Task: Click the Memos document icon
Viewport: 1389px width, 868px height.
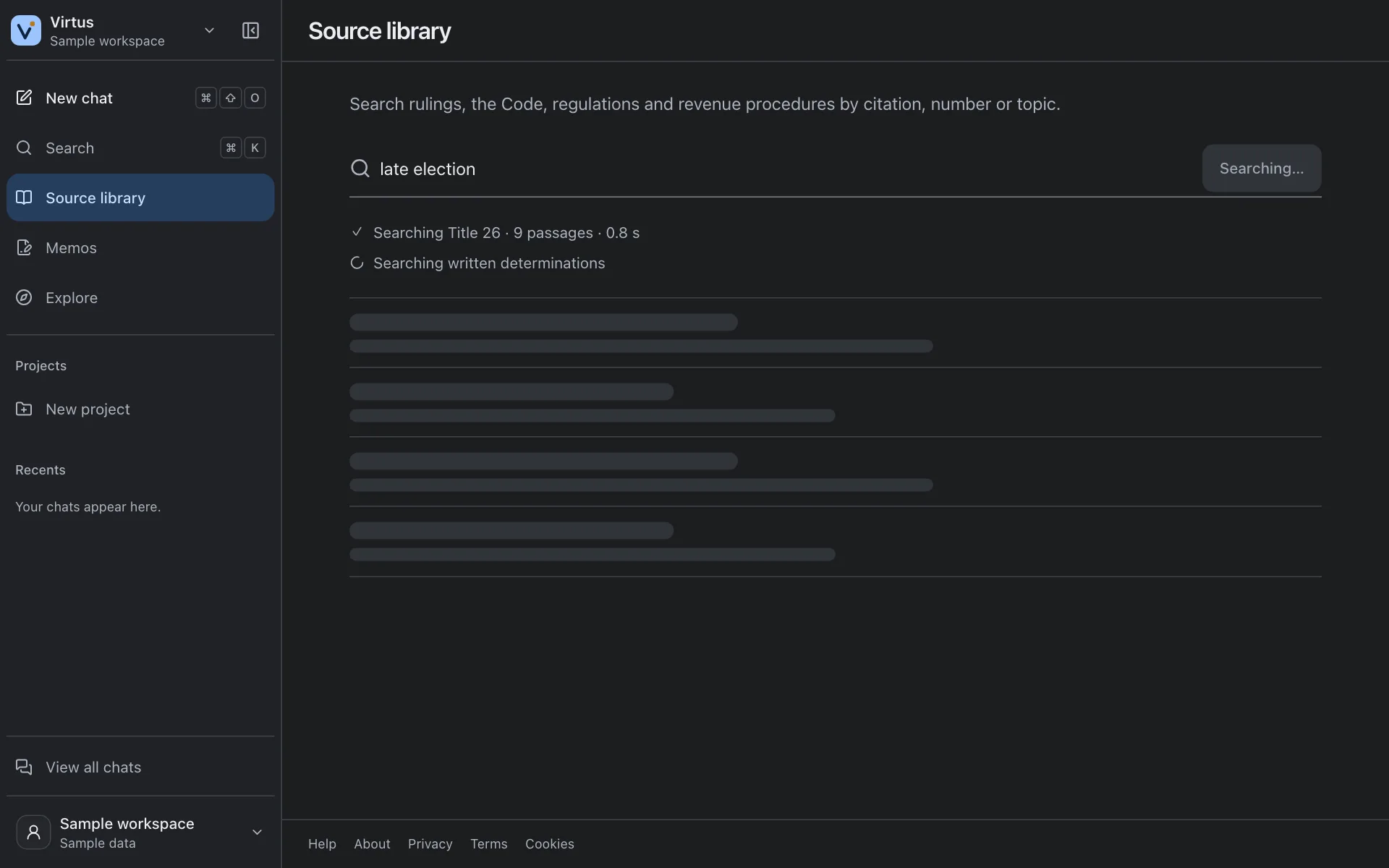Action: [24, 247]
